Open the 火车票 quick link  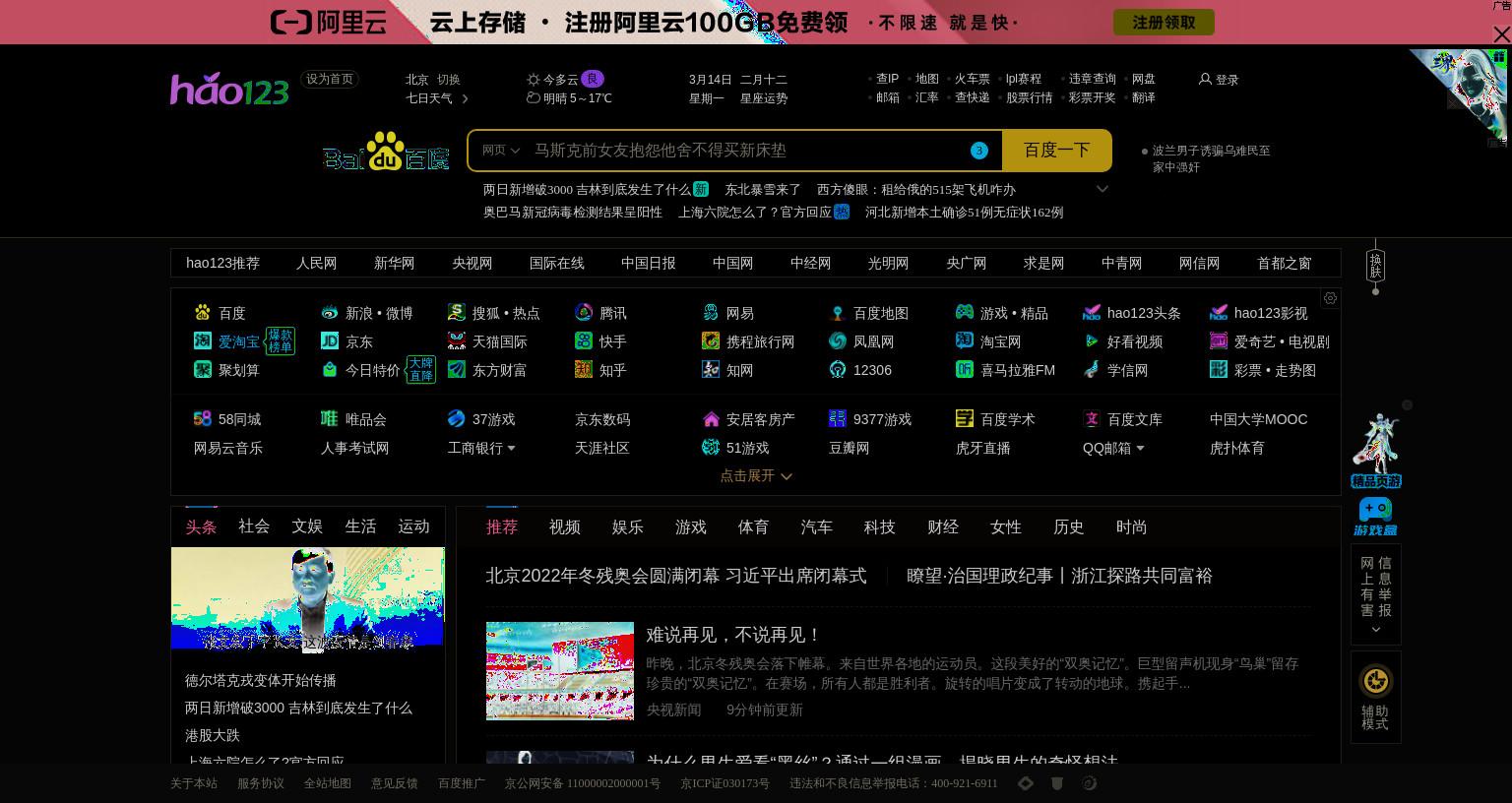pyautogui.click(x=973, y=79)
